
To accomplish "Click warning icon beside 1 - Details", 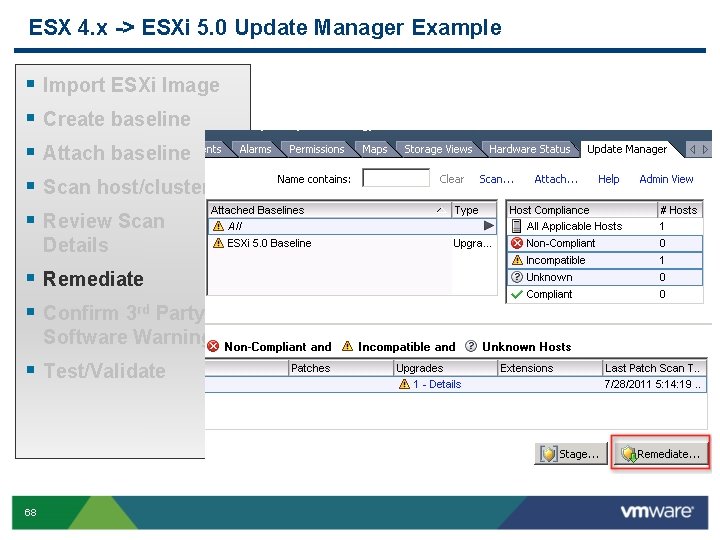I will (404, 384).
